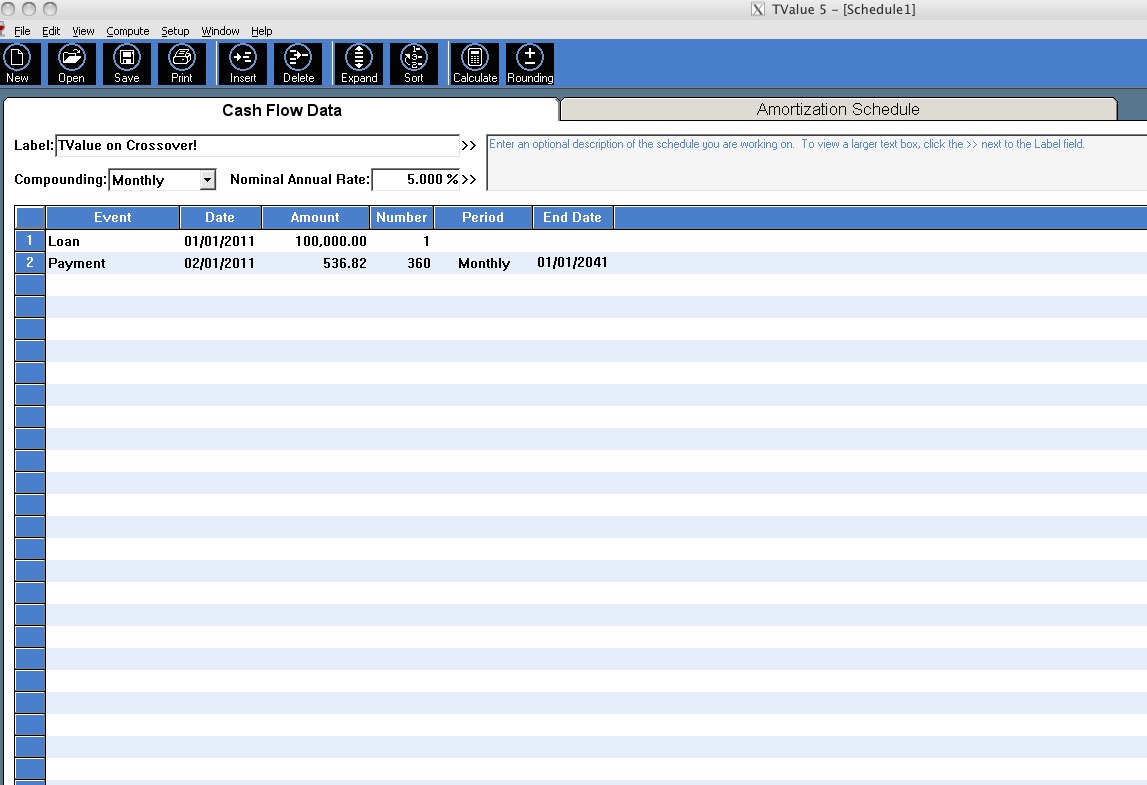This screenshot has height=785, width=1147.
Task: Click the schedule description text box
Action: click(816, 162)
